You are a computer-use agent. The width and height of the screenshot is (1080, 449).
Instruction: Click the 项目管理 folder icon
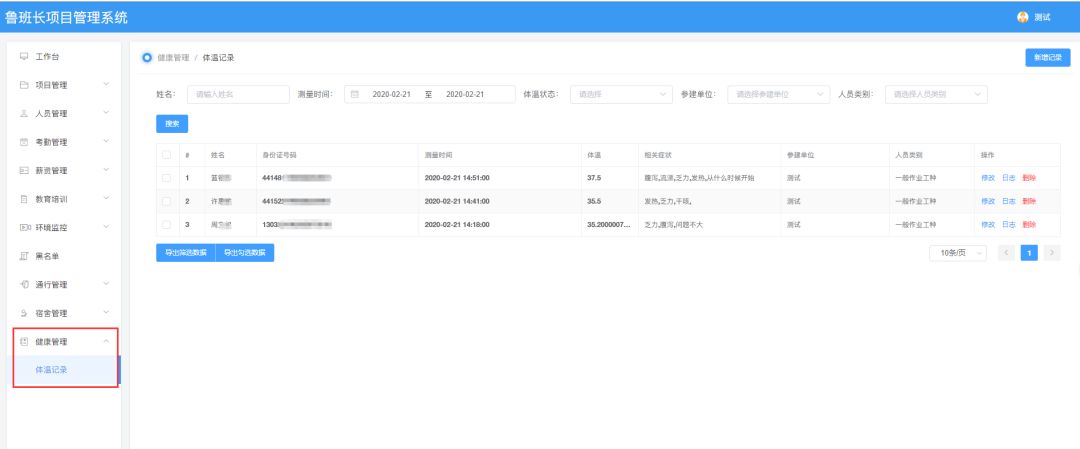[x=24, y=85]
